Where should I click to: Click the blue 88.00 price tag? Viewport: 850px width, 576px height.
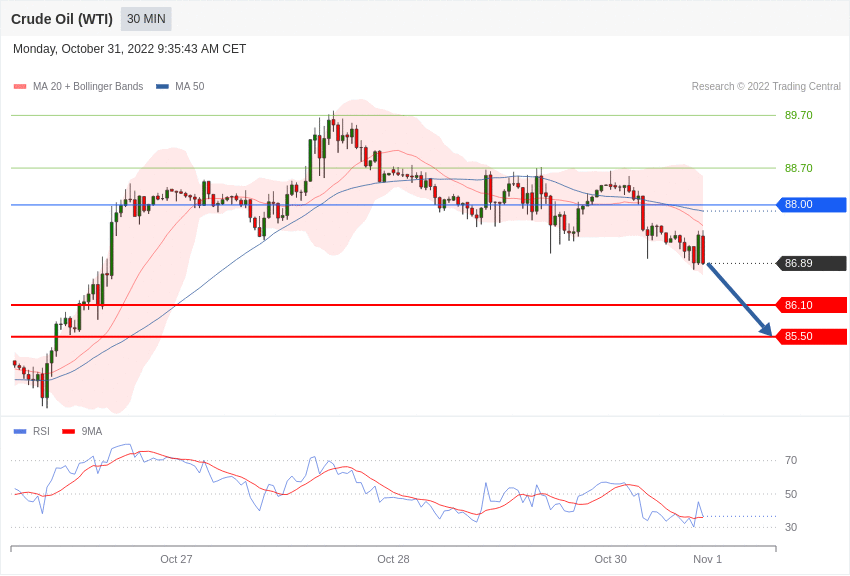click(x=811, y=205)
